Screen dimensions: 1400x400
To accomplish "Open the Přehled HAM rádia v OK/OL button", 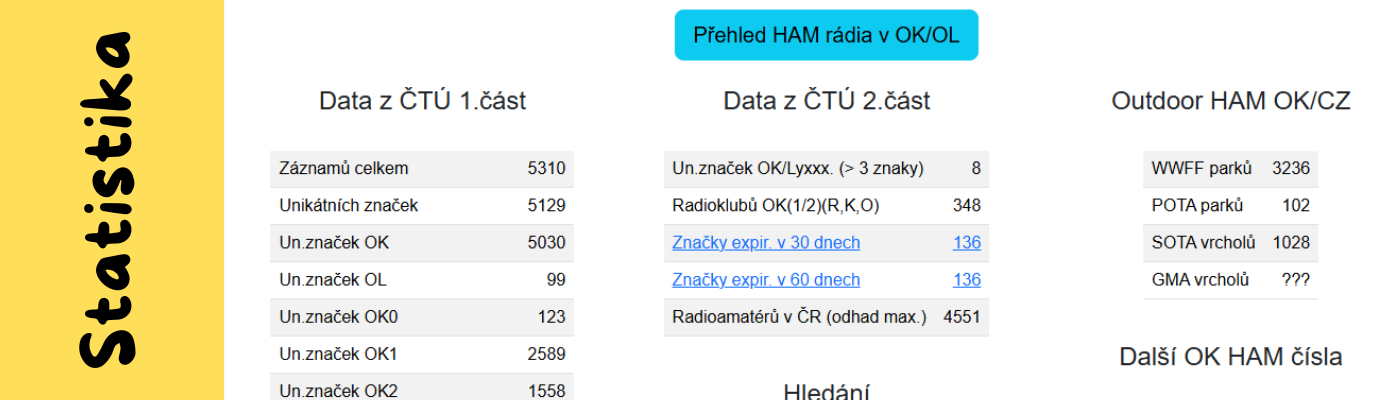I will pos(826,35).
